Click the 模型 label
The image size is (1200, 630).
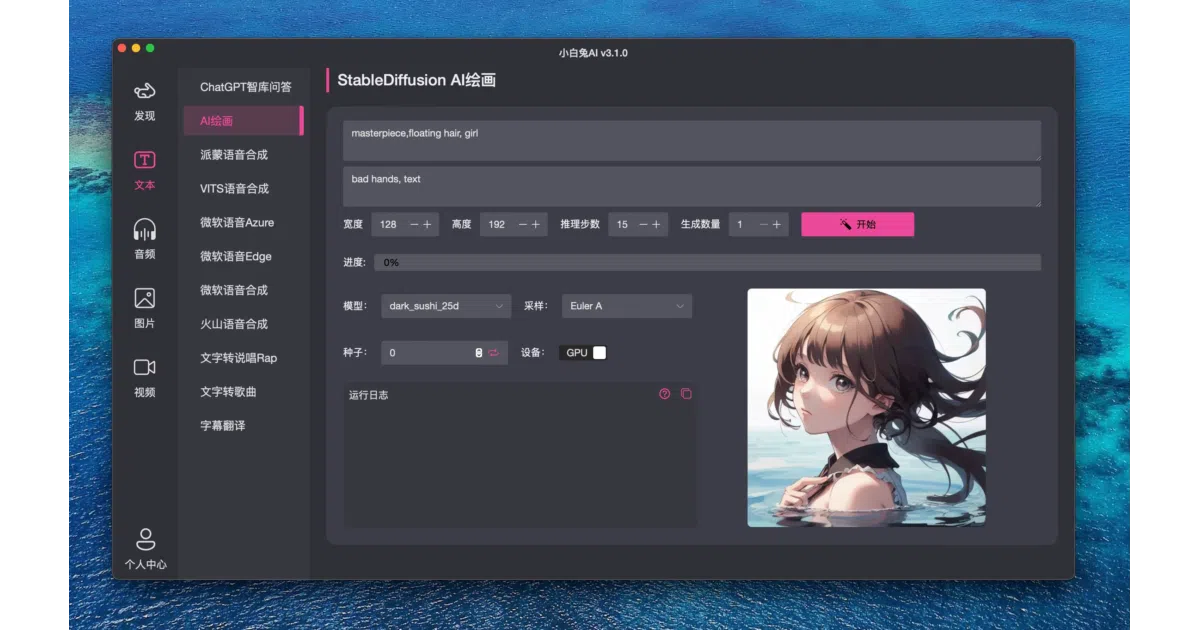(355, 306)
